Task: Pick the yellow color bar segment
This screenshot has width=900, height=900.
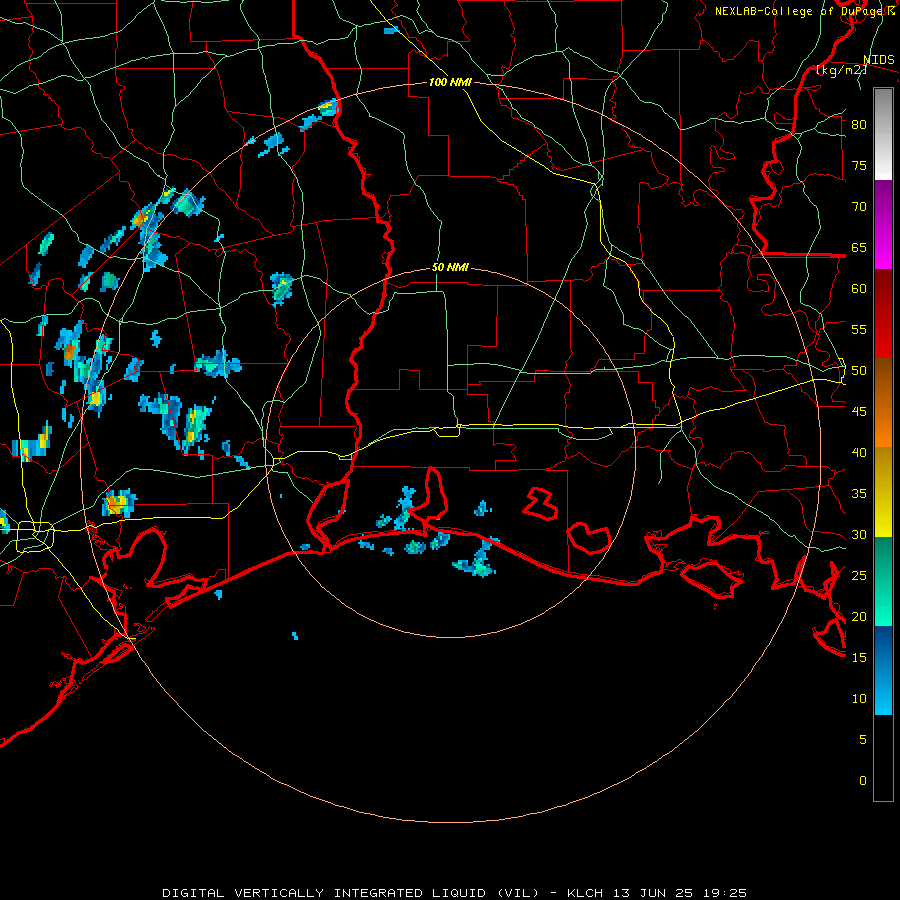Action: [883, 492]
